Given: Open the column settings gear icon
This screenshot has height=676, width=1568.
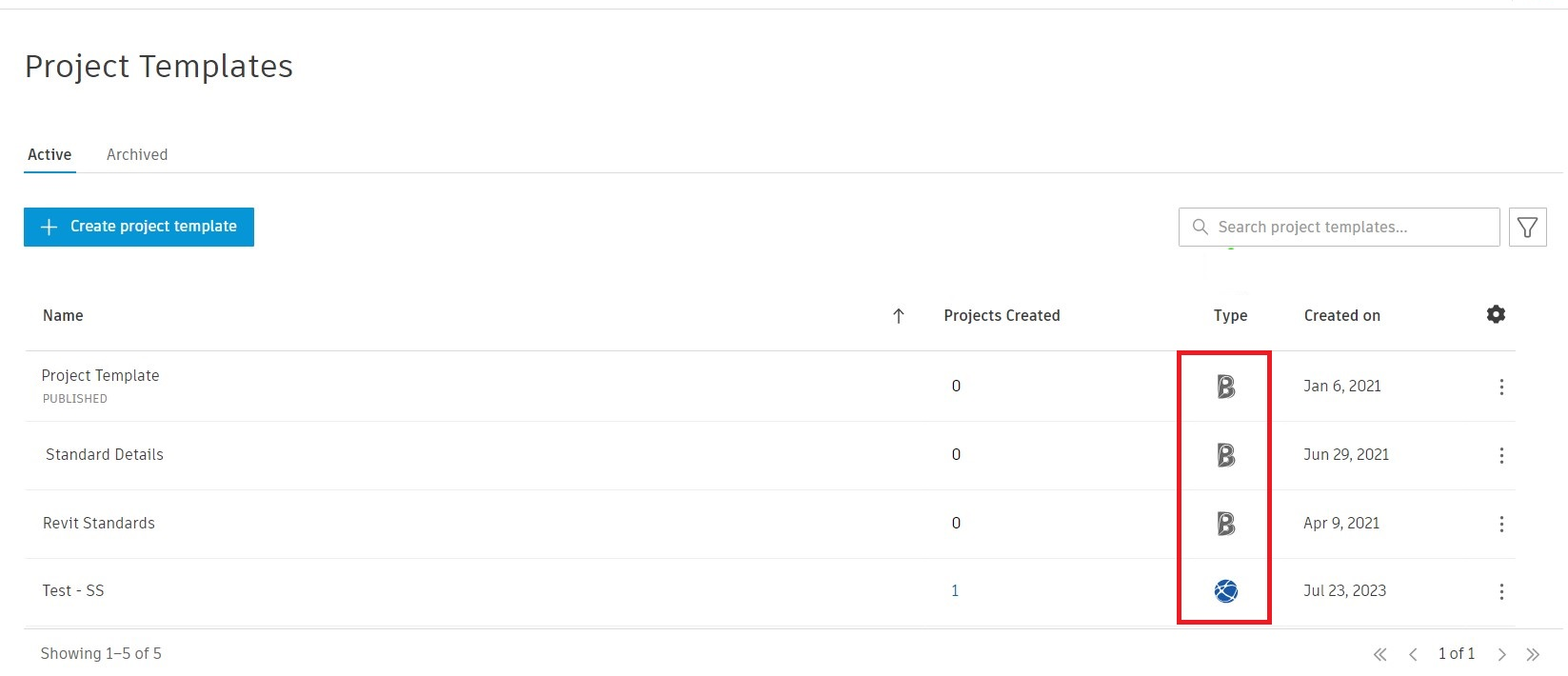Looking at the screenshot, I should [1496, 314].
